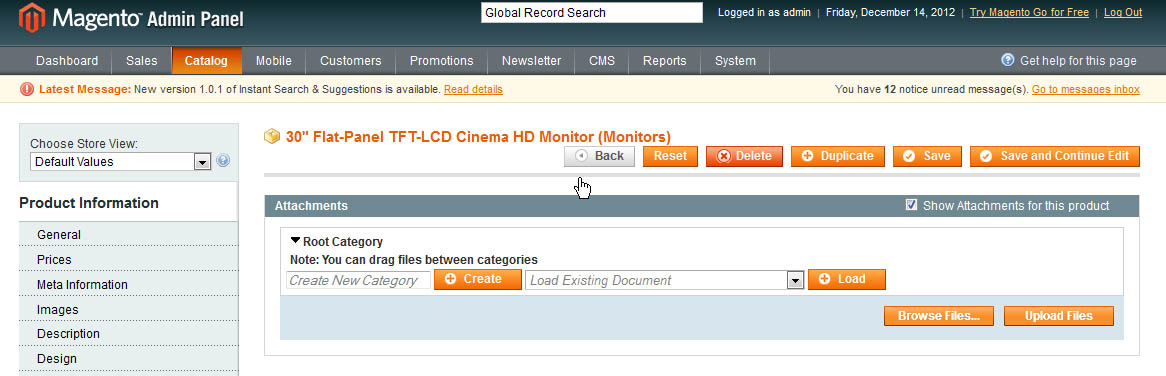Select the Description product tab
1166x376 pixels.
click(x=129, y=334)
